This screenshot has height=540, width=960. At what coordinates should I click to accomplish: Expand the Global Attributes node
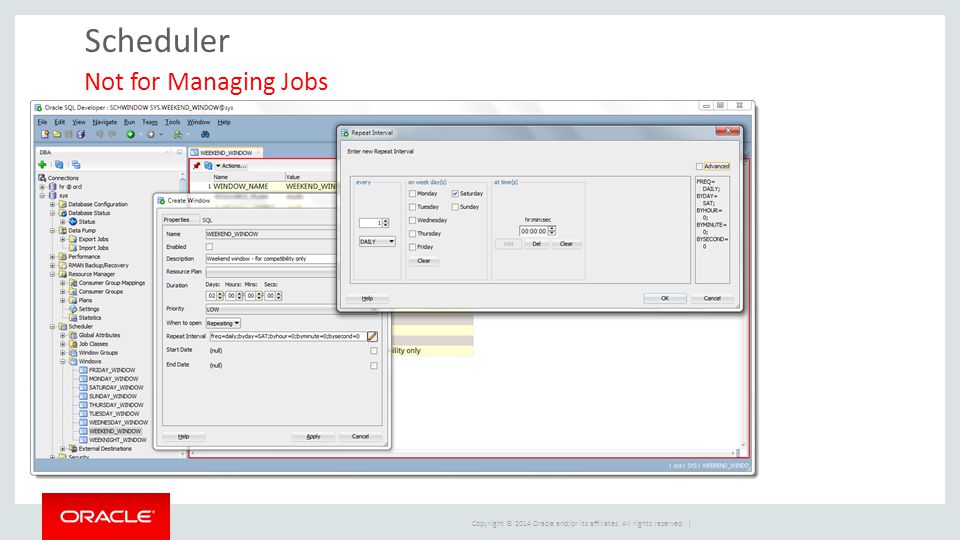[62, 336]
